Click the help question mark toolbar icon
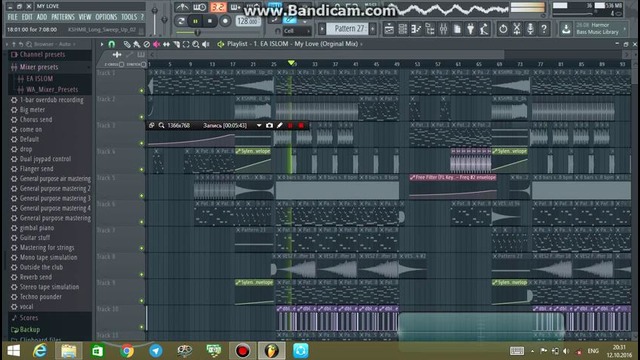Screen dimensions: 640x360 pyautogui.click(x=544, y=29)
